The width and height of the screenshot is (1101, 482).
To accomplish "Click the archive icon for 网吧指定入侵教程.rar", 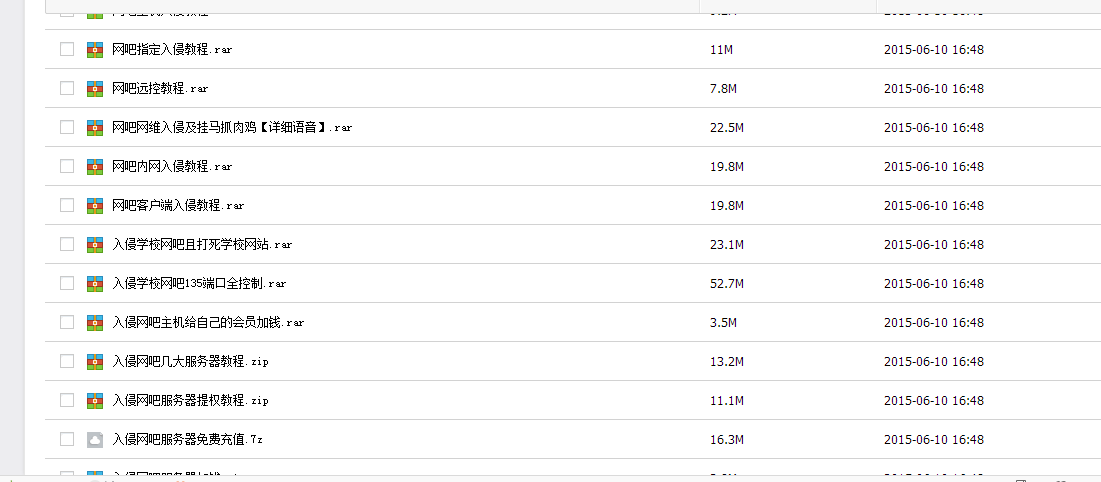I will pos(95,50).
